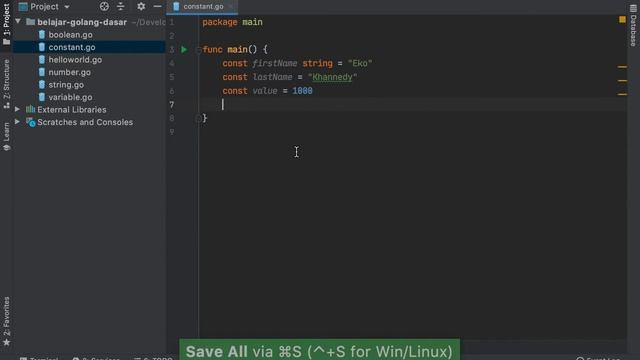The height and width of the screenshot is (360, 640).
Task: Expand Scratches and Consoles node
Action: (x=18, y=122)
